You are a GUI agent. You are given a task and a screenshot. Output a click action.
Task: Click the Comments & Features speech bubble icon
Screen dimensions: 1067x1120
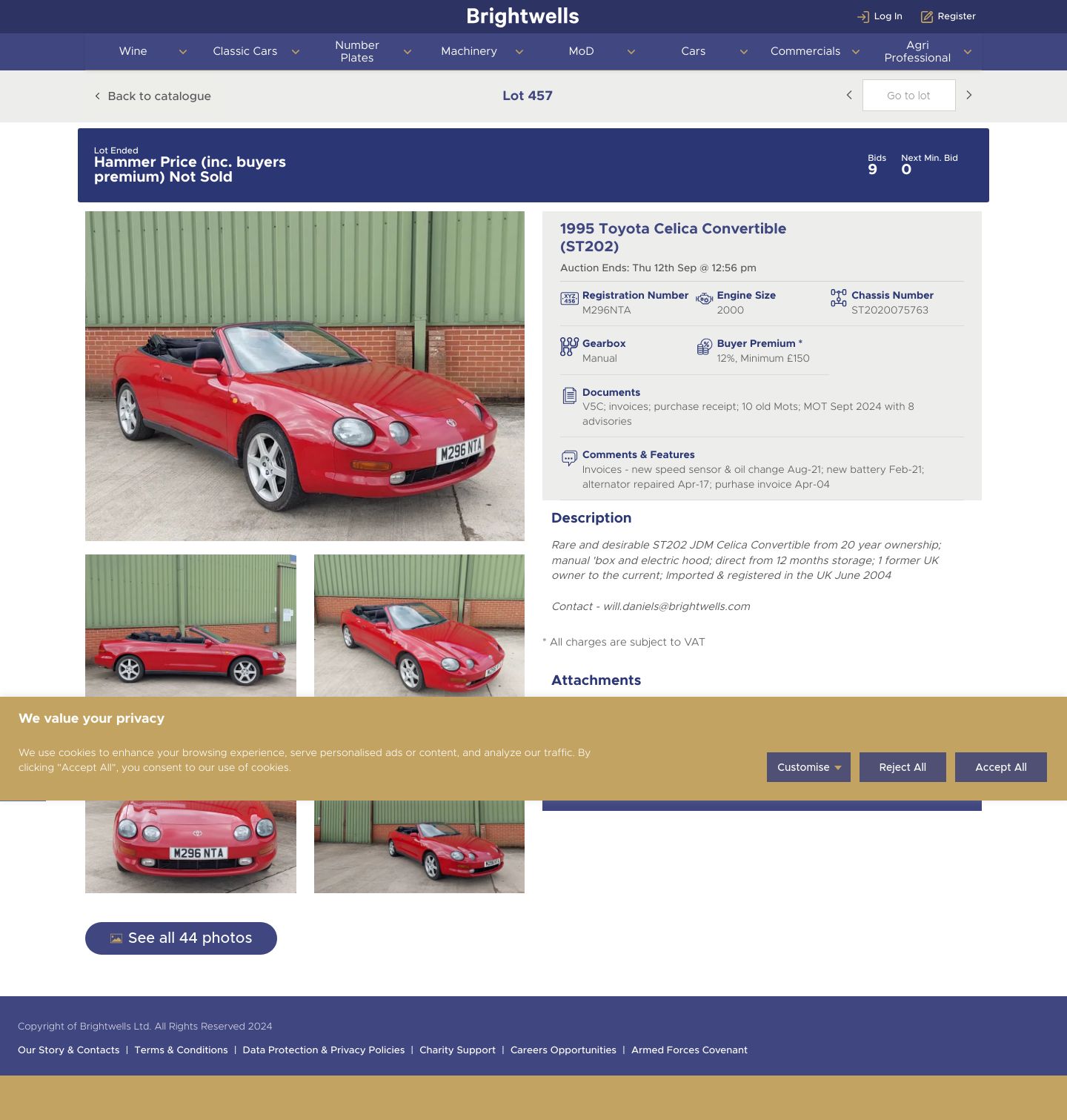click(569, 458)
